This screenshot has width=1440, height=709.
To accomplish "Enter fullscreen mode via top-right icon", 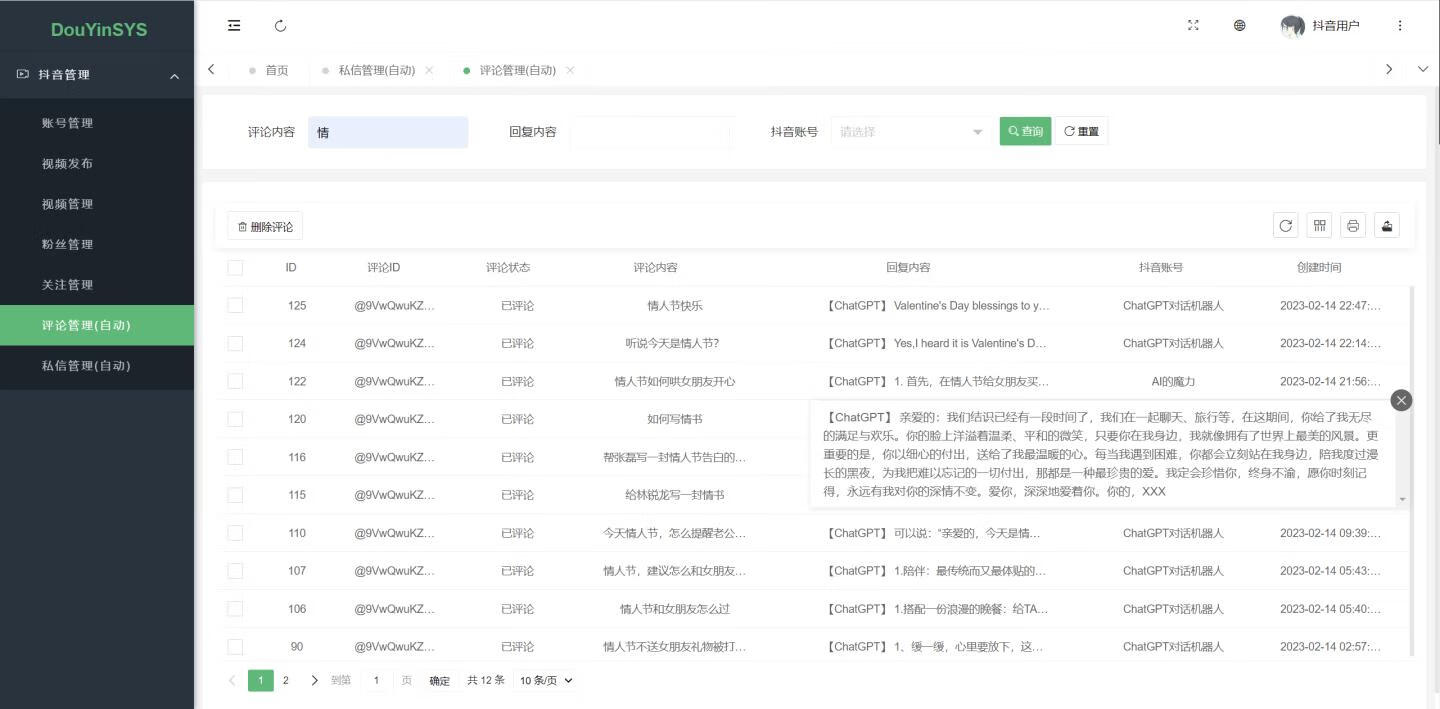I will pyautogui.click(x=1193, y=25).
